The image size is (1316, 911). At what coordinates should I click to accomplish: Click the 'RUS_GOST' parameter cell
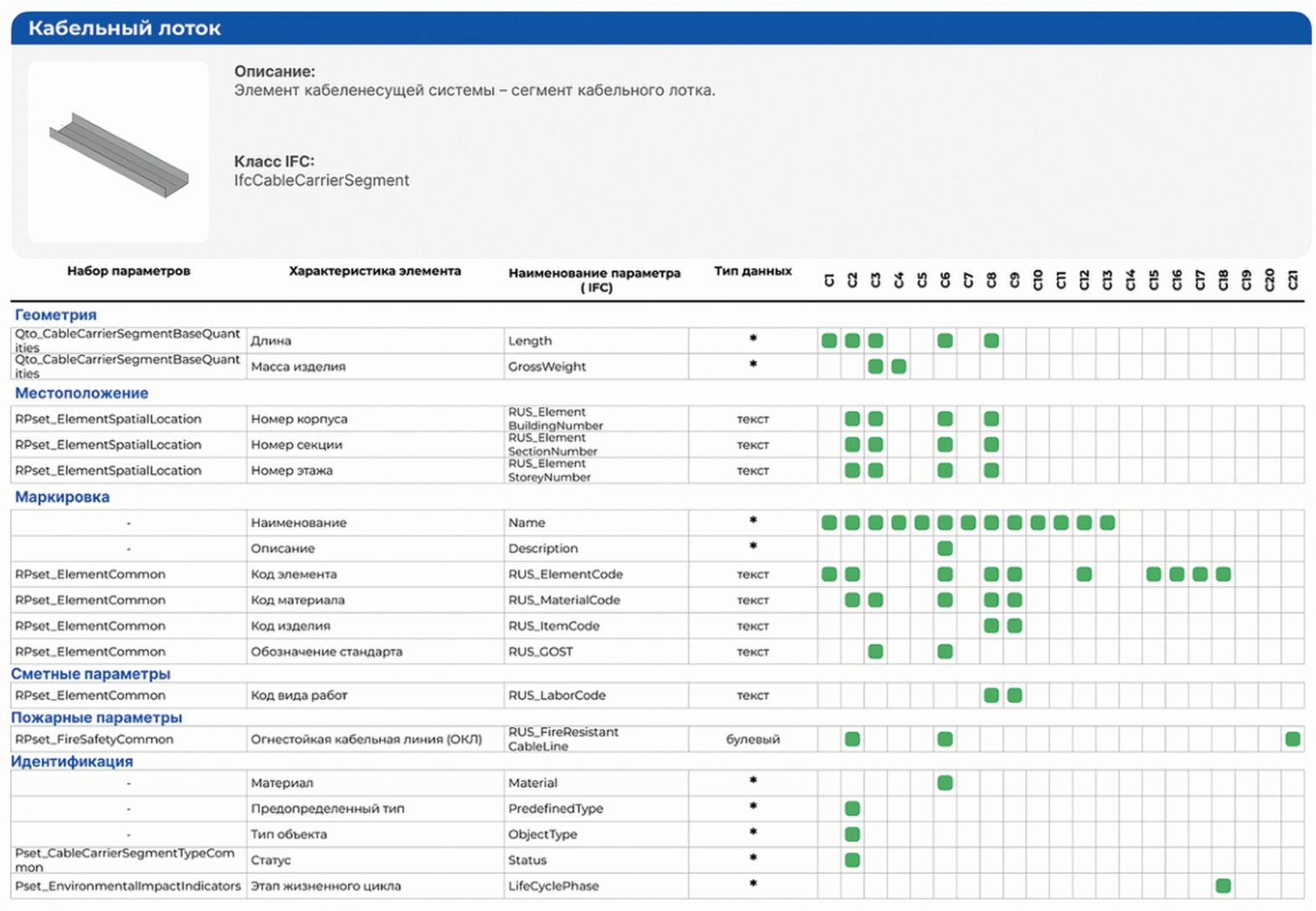596,651
